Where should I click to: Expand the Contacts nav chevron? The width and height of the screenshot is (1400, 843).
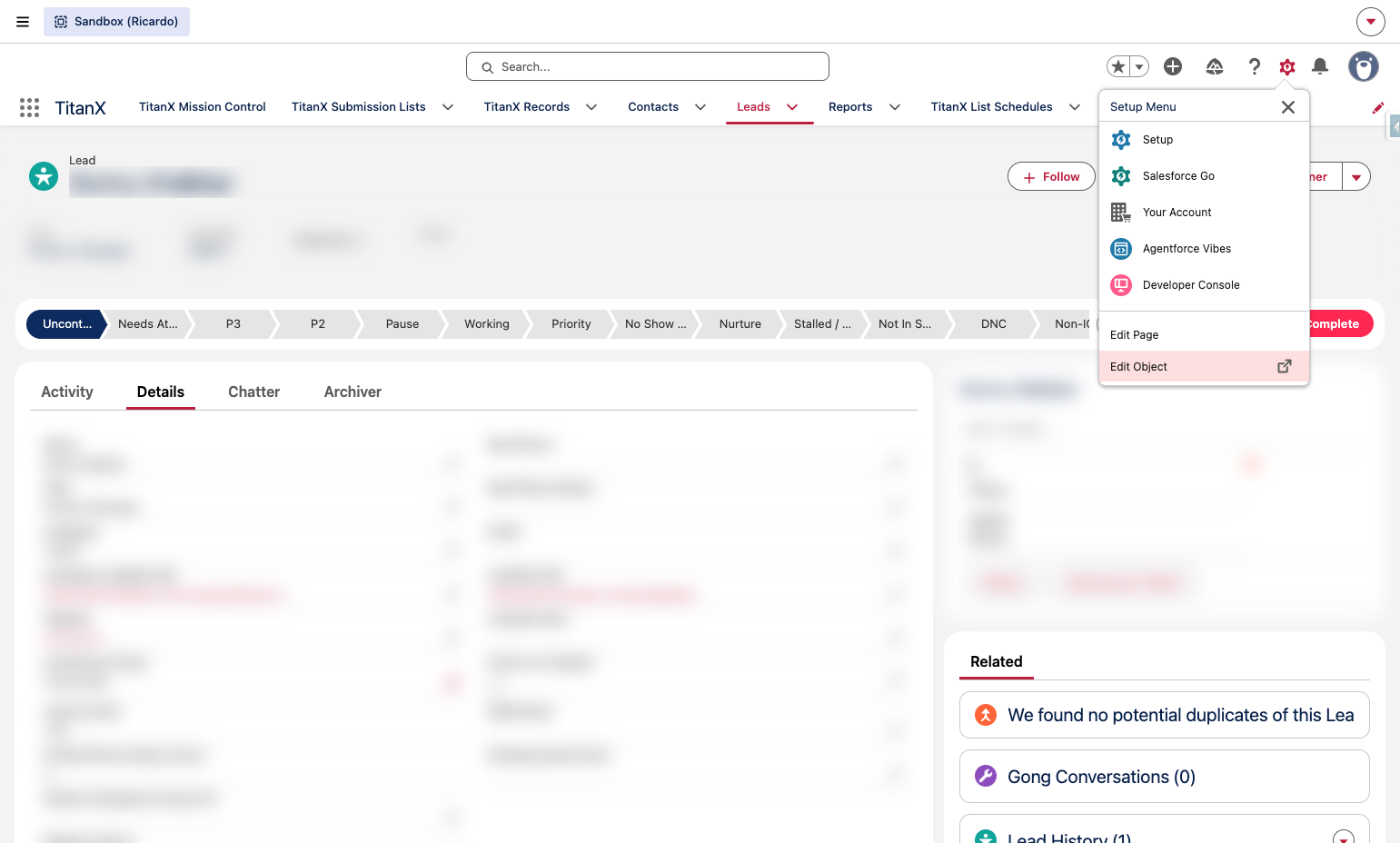pos(700,107)
